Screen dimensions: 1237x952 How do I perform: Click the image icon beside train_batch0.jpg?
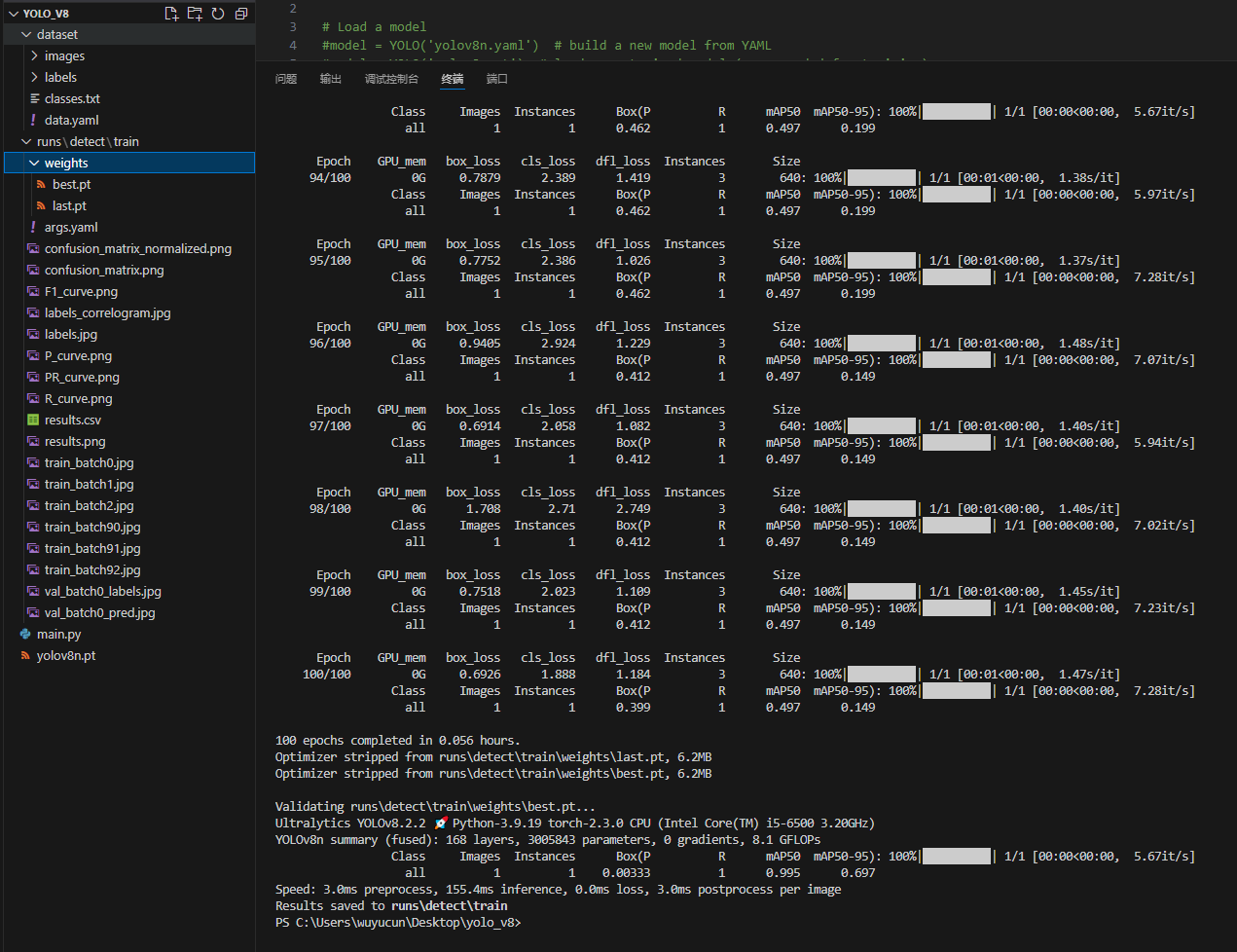click(34, 462)
